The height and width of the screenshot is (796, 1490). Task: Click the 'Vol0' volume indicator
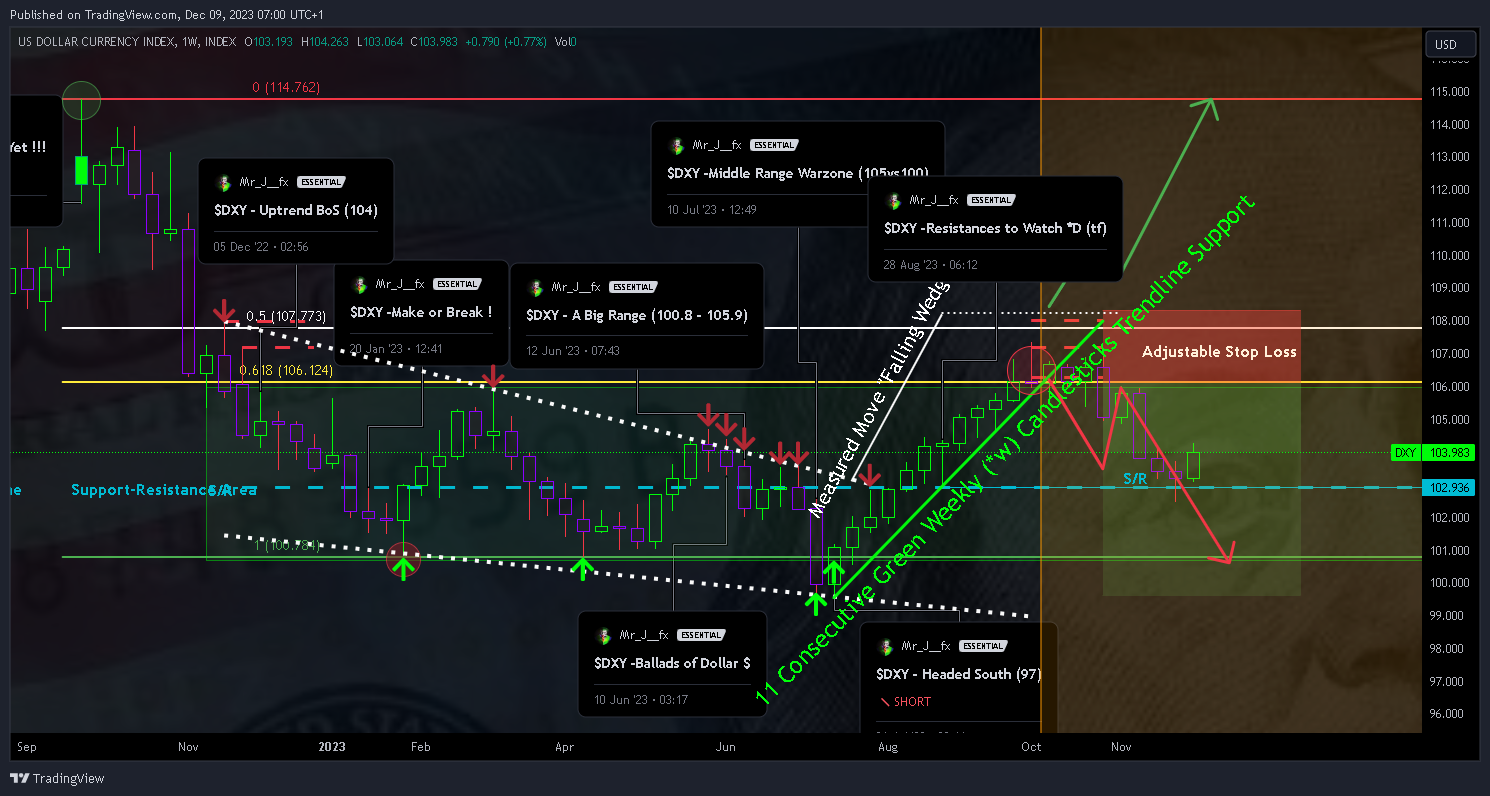[x=565, y=42]
